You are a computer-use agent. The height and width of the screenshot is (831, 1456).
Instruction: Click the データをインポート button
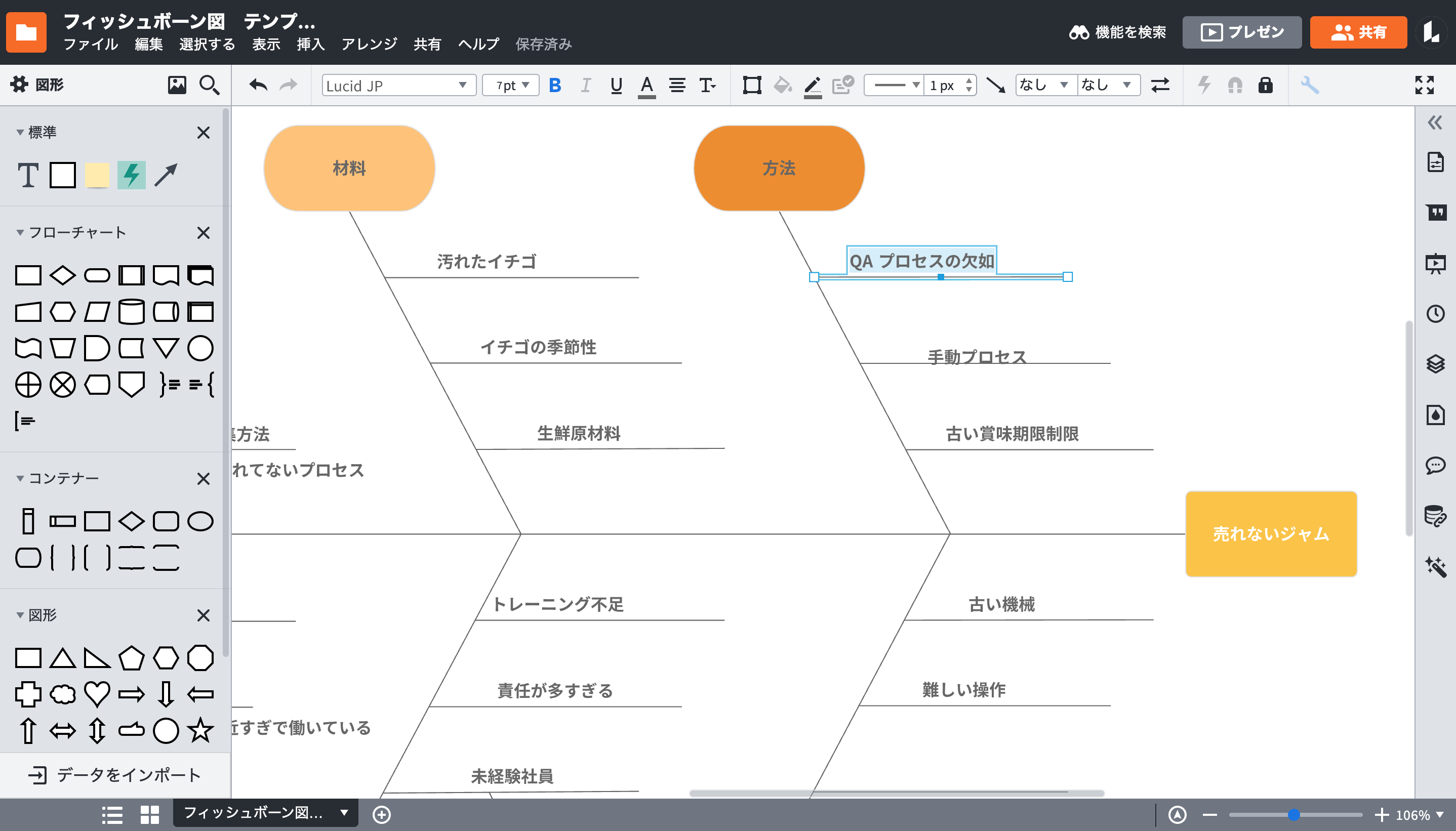click(x=115, y=774)
